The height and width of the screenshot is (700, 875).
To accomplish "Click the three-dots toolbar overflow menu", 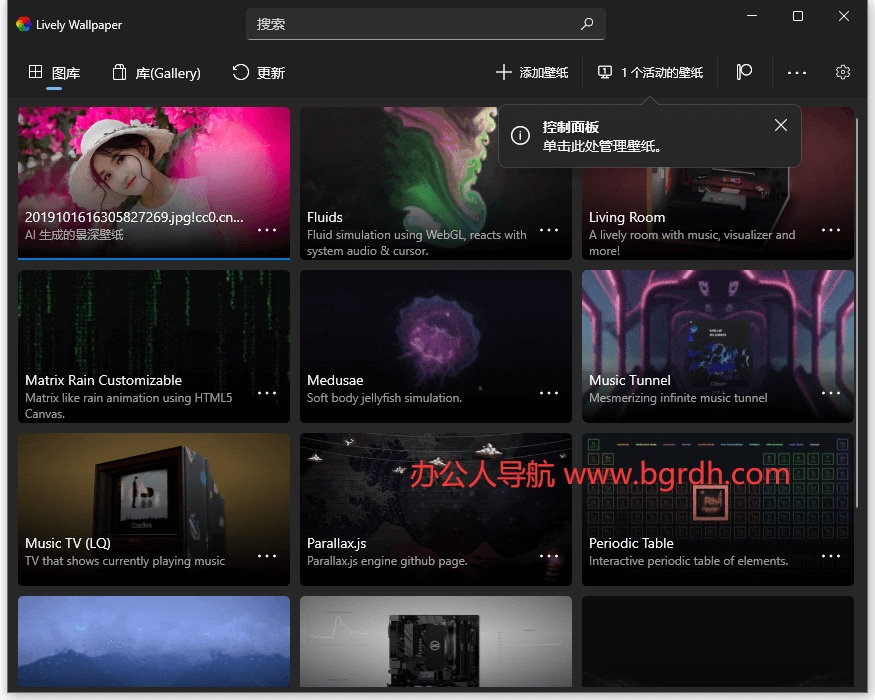I will click(796, 72).
